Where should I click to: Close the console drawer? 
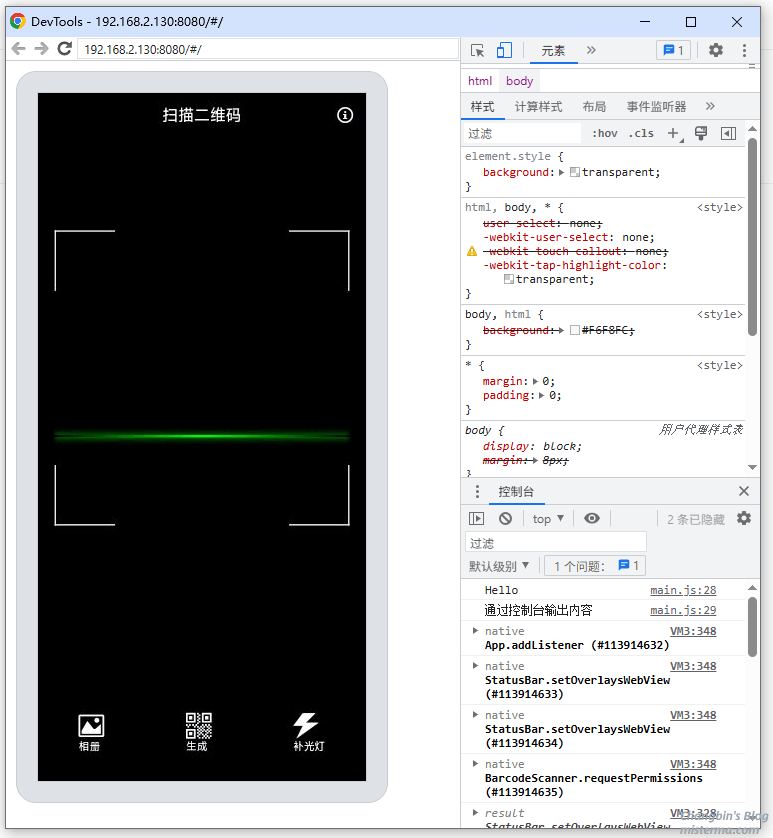(744, 491)
